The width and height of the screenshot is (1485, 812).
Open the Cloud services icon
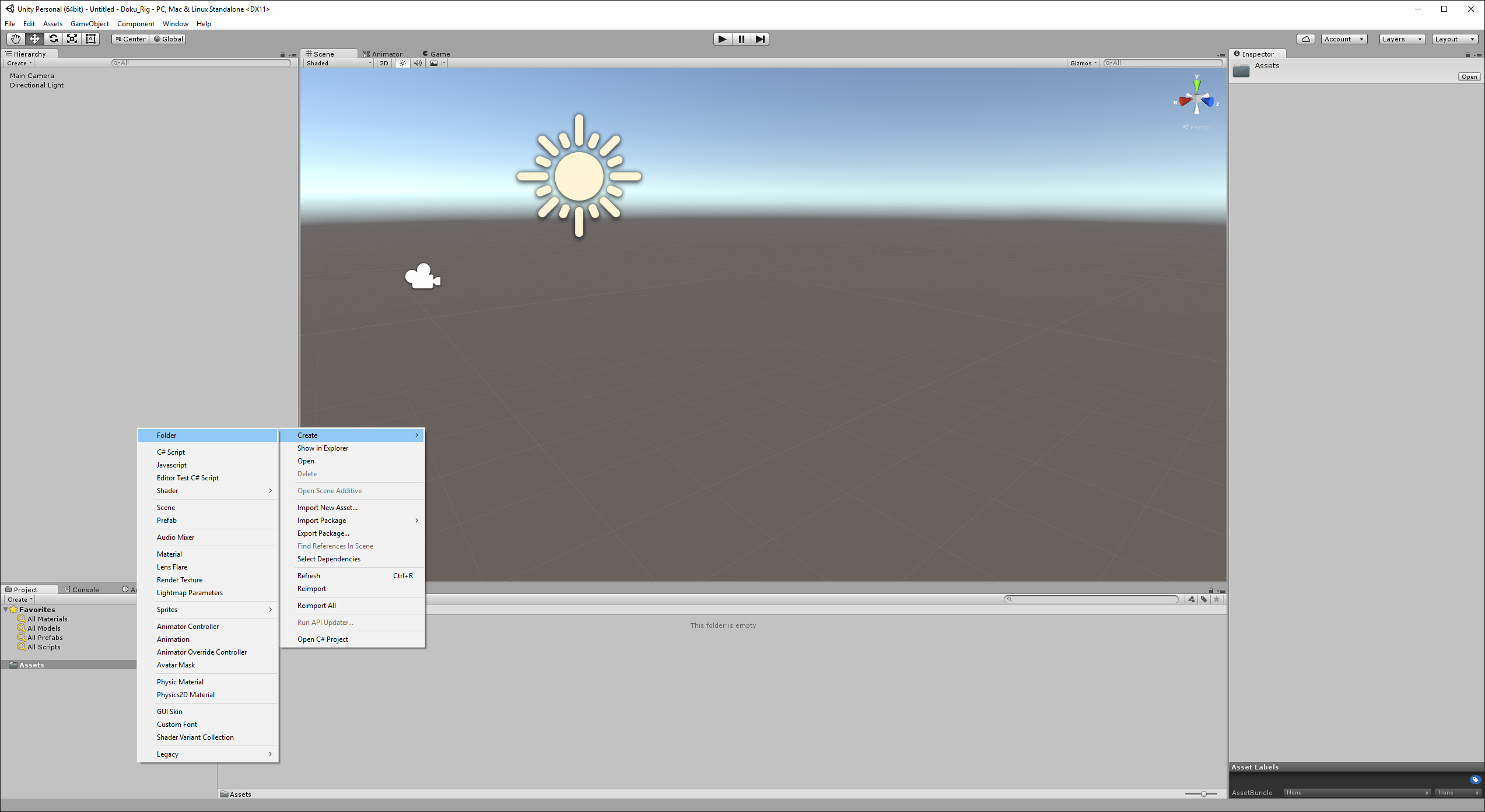(1305, 39)
